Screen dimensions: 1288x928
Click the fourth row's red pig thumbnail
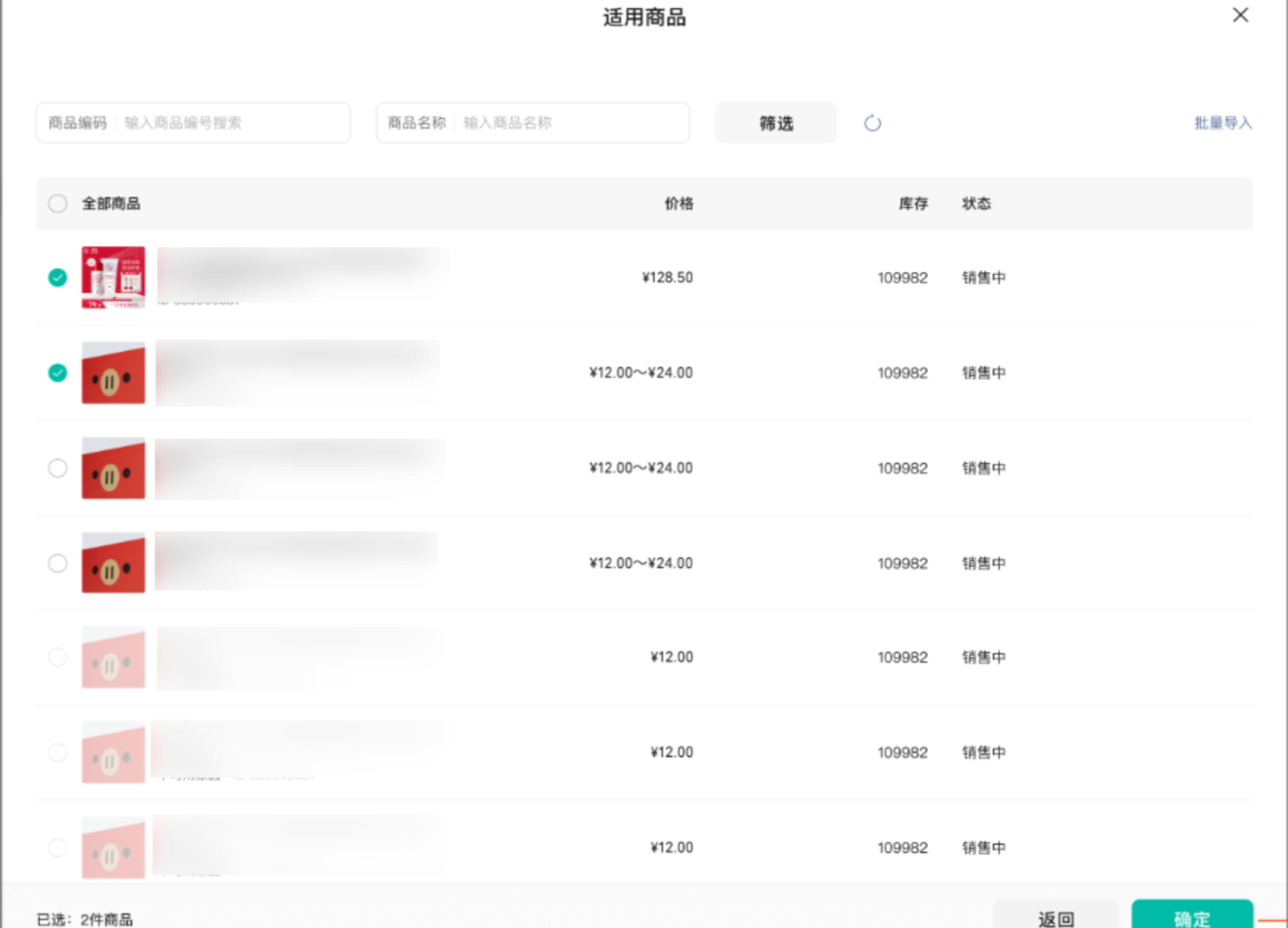113,563
